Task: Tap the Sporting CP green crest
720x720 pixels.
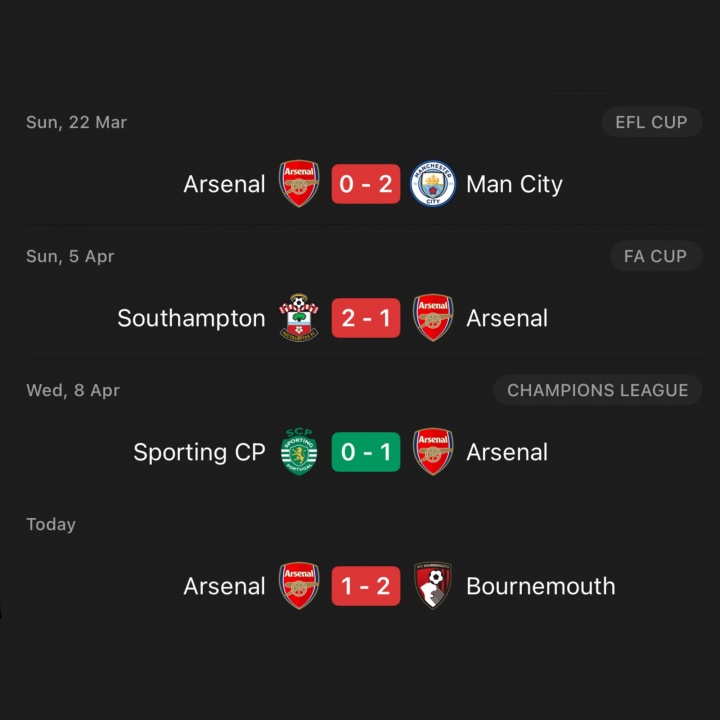Action: [x=299, y=452]
